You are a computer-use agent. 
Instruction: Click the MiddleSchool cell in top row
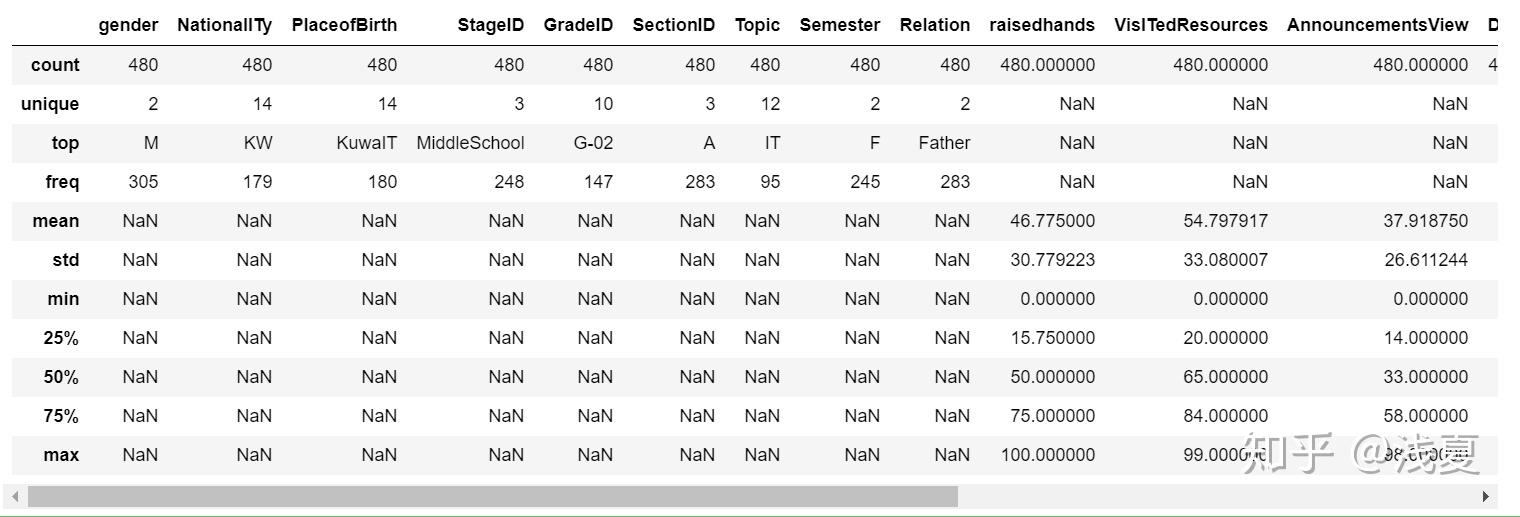[x=470, y=143]
